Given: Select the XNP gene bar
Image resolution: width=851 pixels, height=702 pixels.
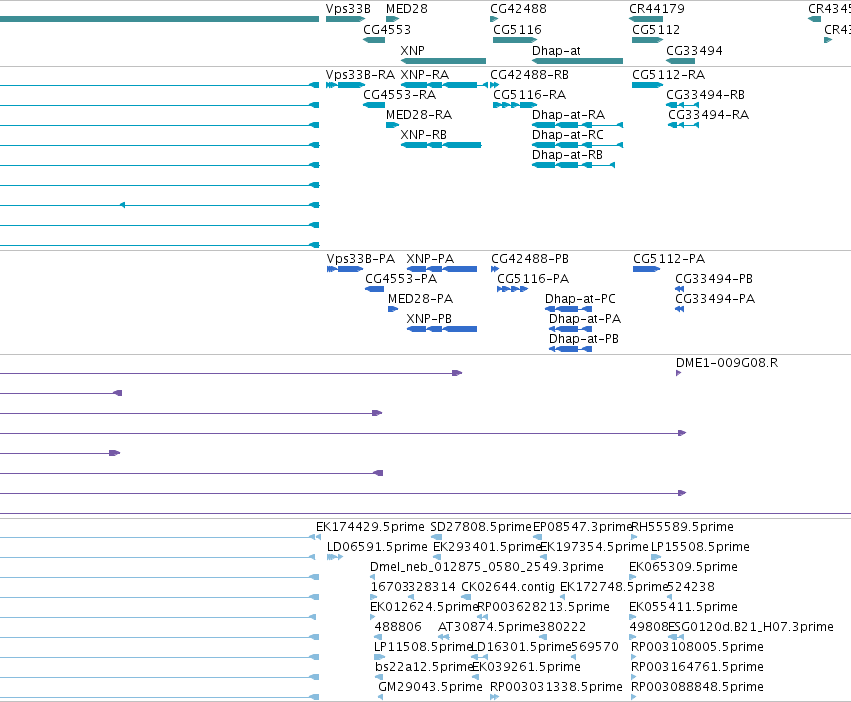Looking at the screenshot, I should click(x=443, y=61).
